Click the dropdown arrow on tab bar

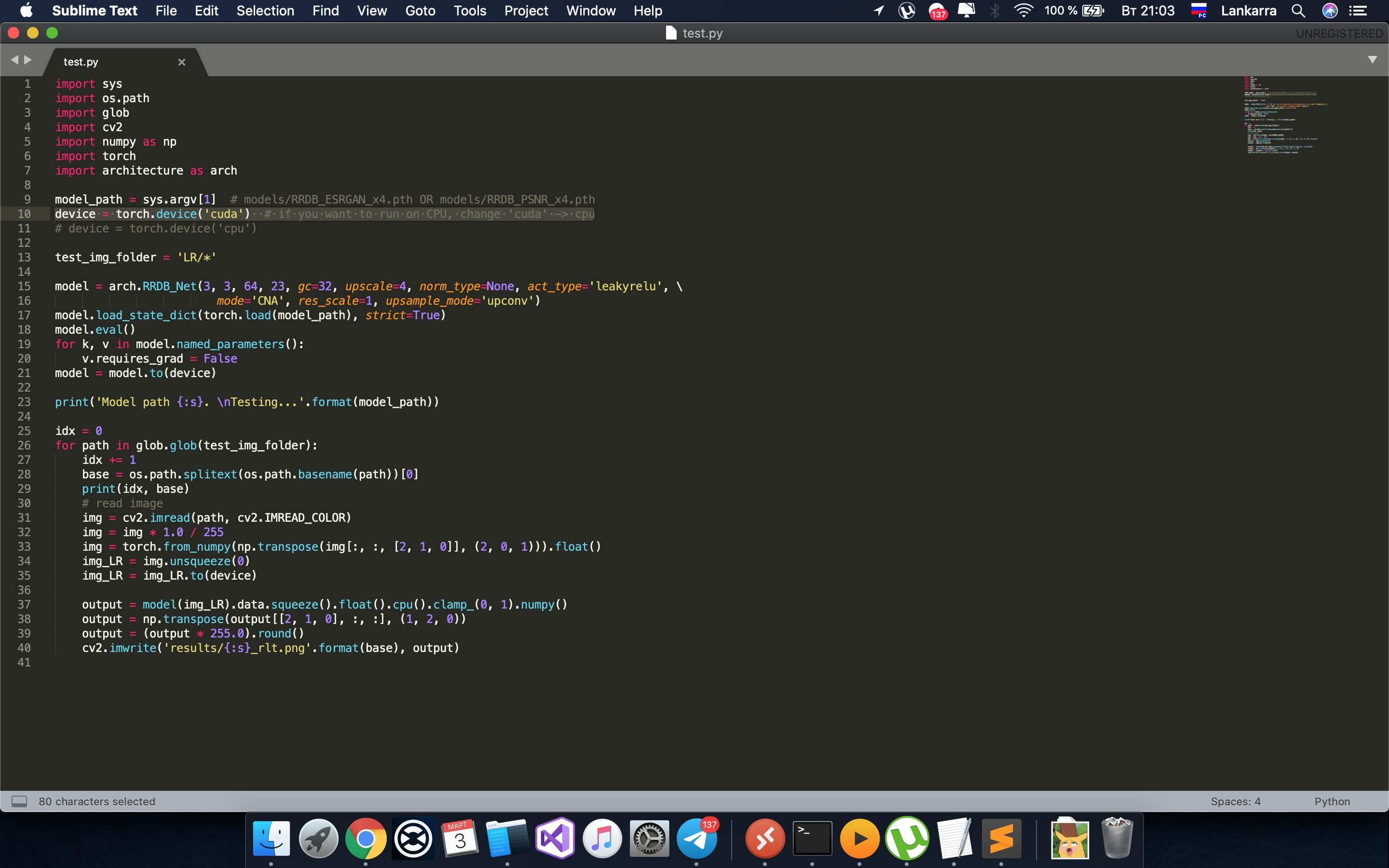1374,61
